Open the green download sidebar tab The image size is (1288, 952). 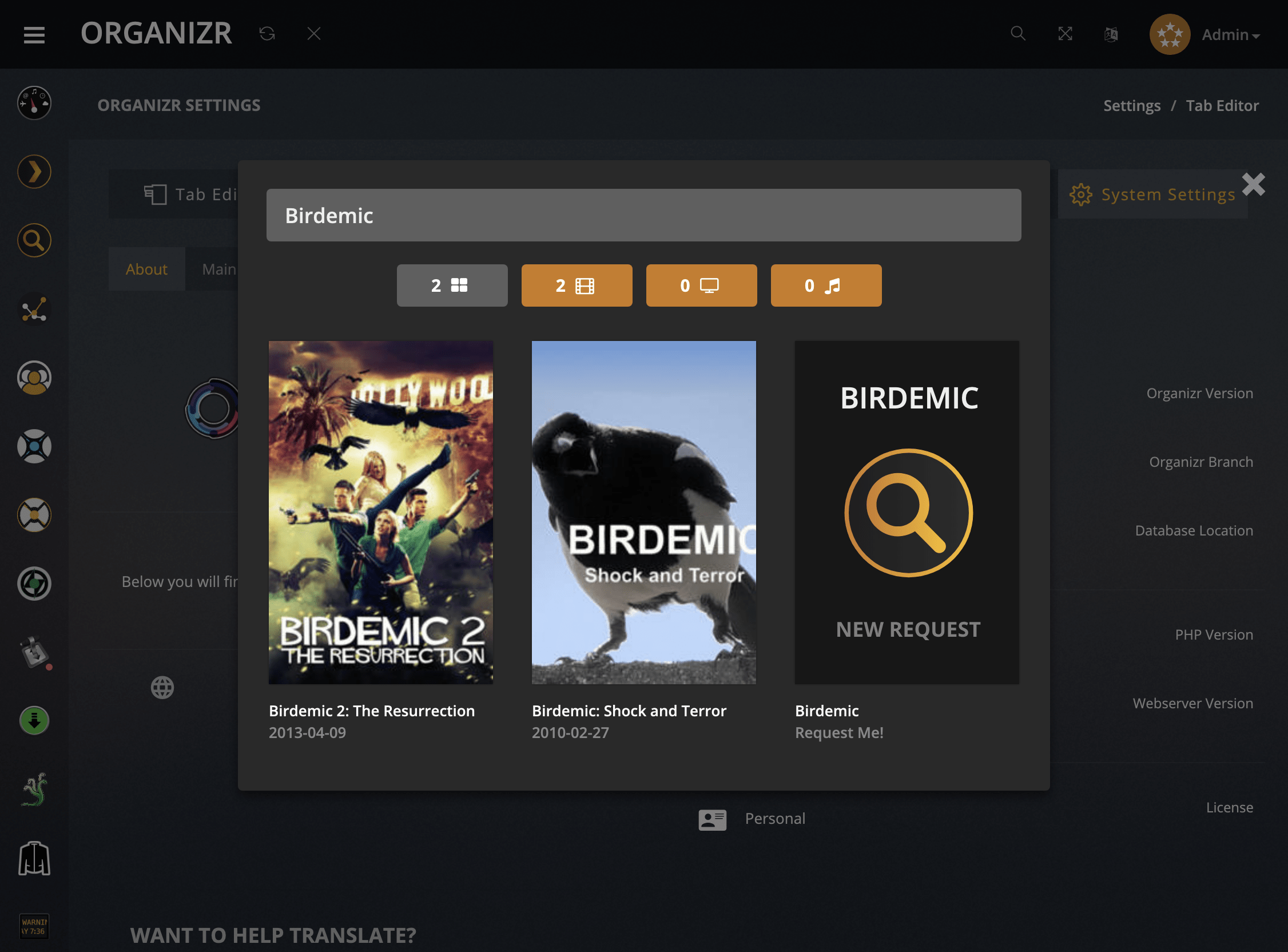tap(34, 720)
